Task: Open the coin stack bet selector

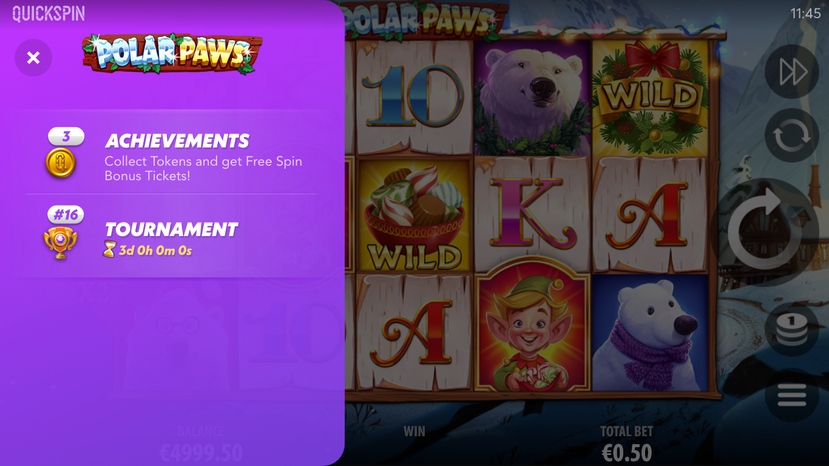Action: (791, 329)
